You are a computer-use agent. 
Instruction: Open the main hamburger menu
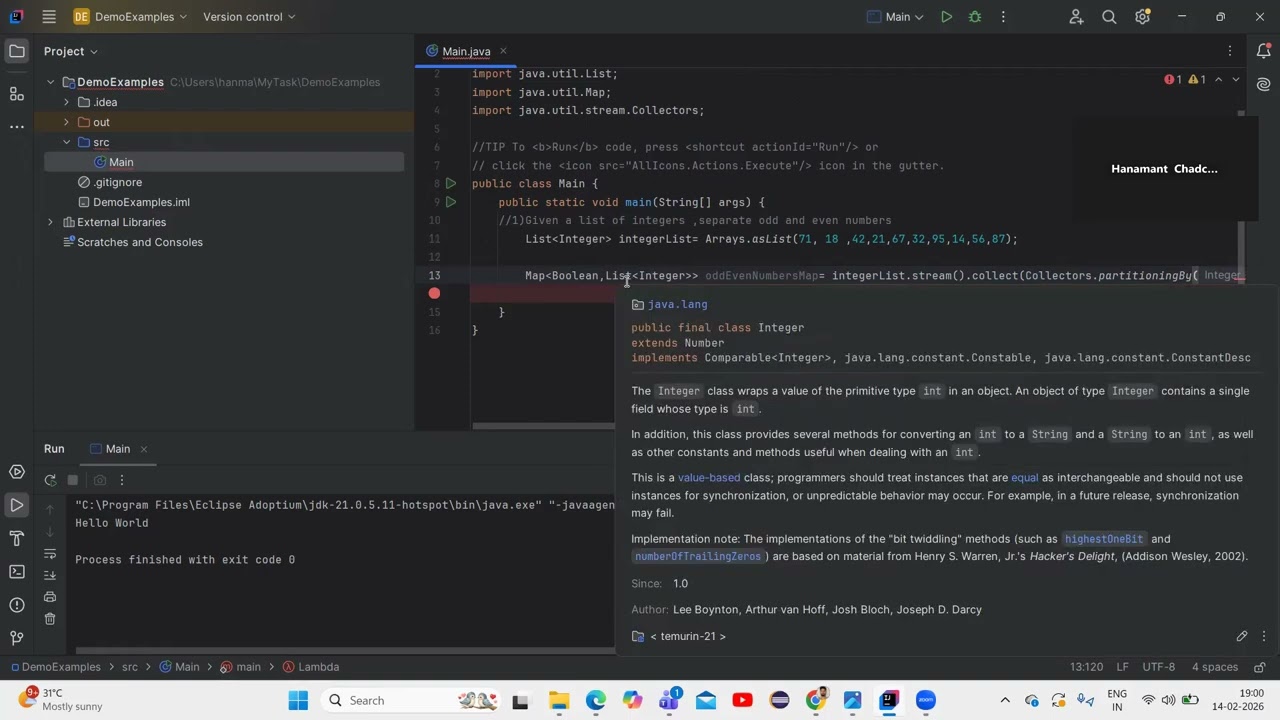click(x=49, y=17)
